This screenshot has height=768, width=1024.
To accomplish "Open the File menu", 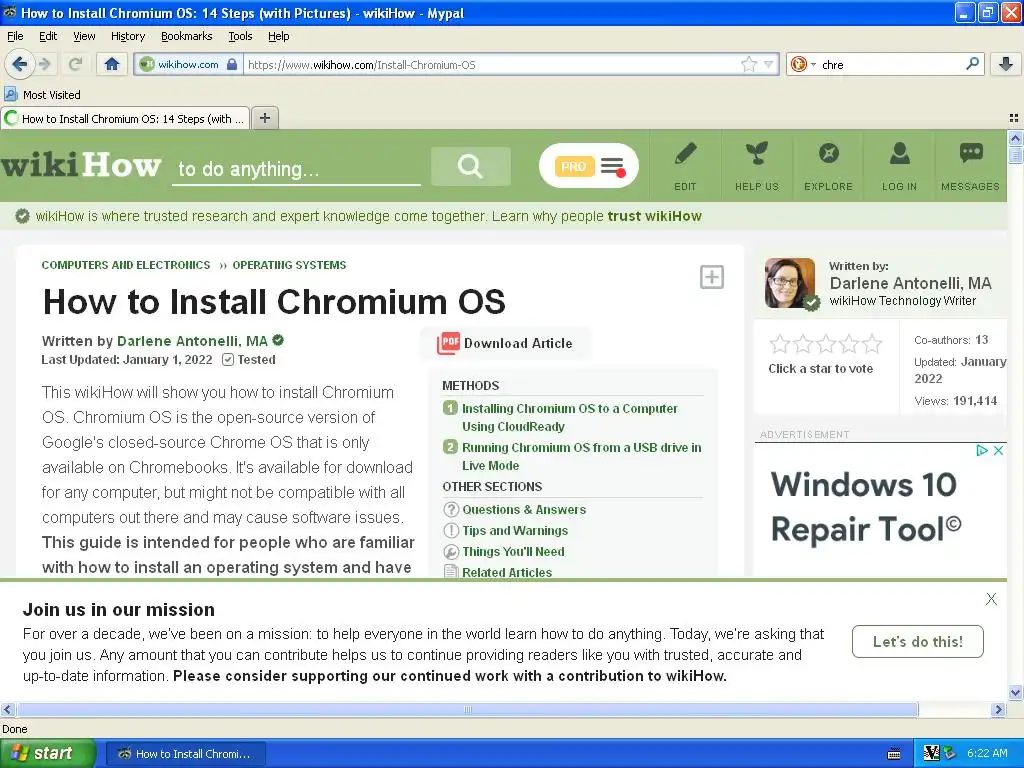I will pos(15,36).
